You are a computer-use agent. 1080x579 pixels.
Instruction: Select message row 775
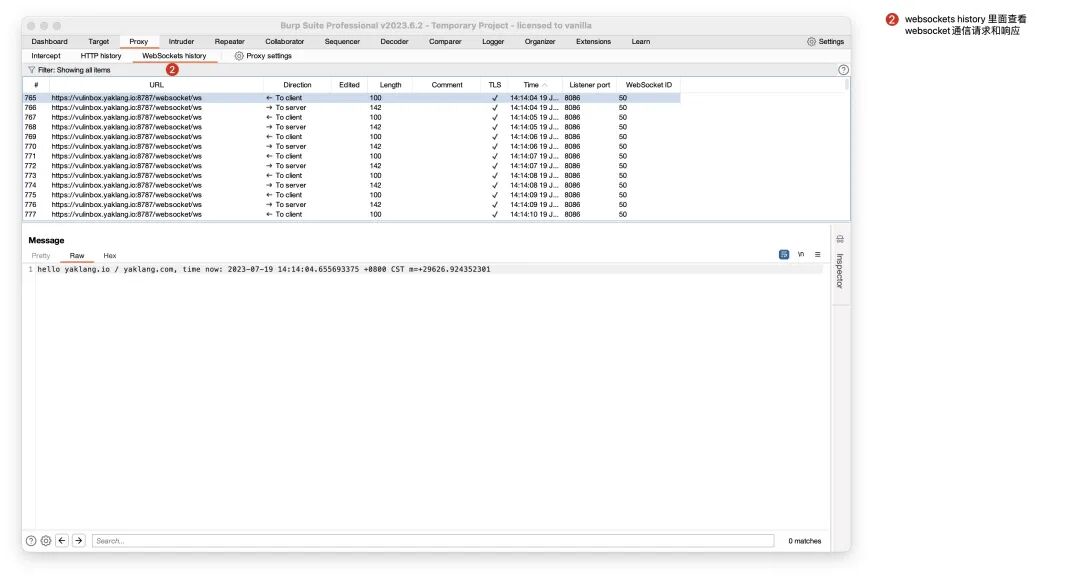click(x=351, y=195)
